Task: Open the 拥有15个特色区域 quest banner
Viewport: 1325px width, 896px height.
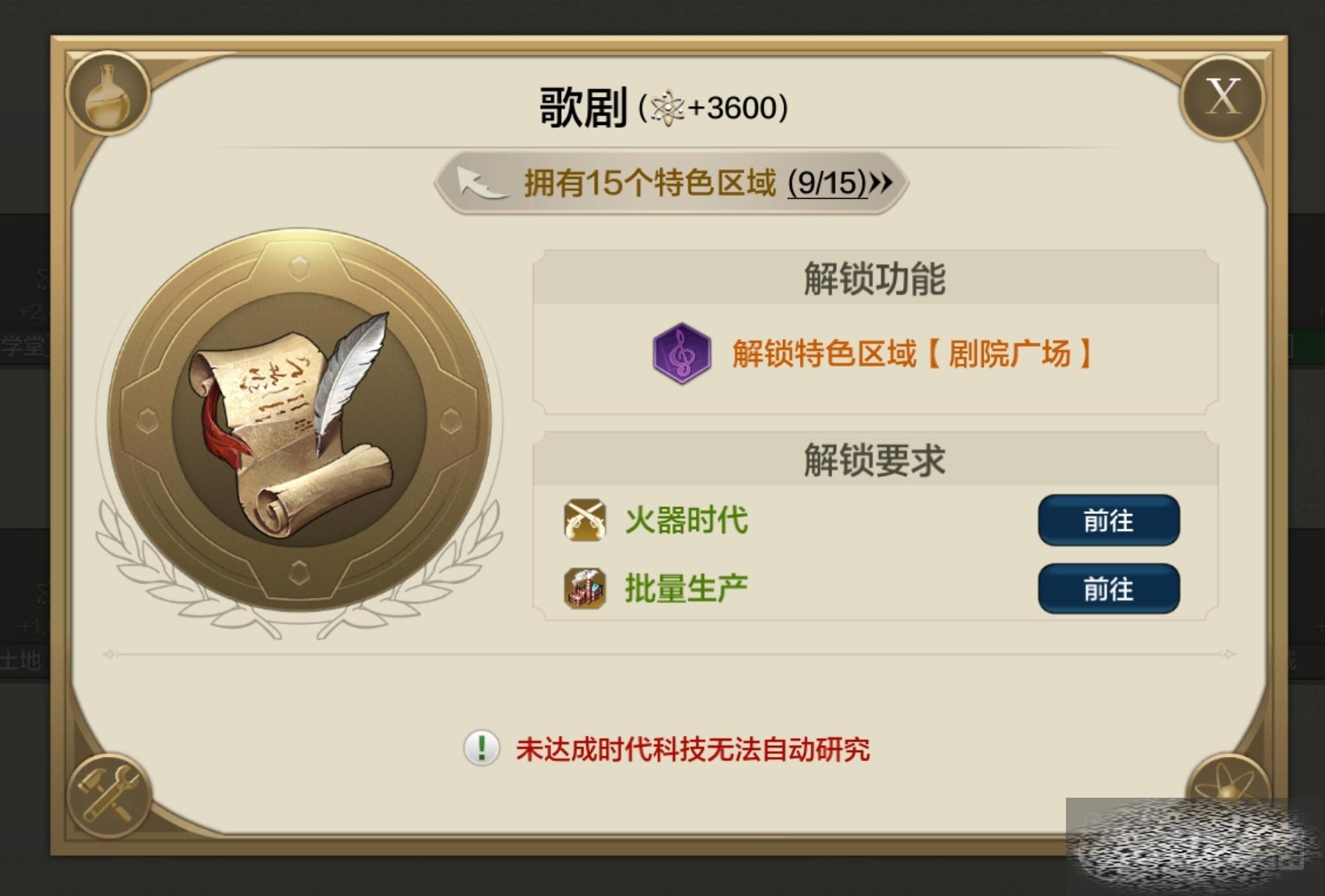Action: [x=671, y=183]
